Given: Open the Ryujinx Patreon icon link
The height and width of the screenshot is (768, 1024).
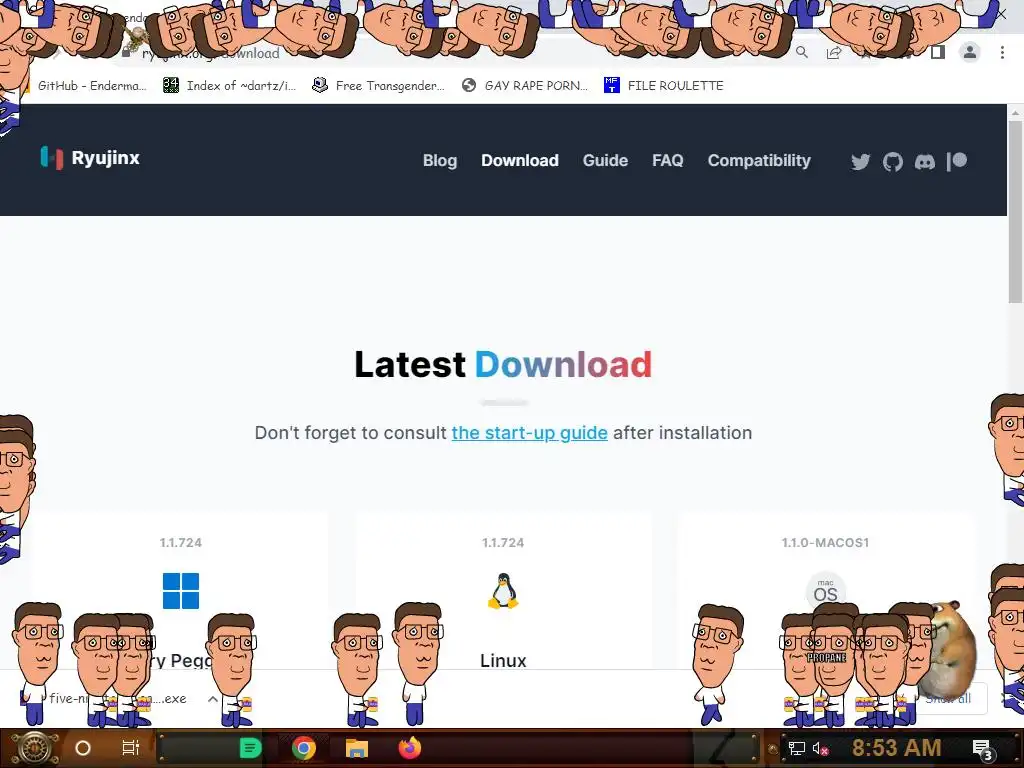Looking at the screenshot, I should click(956, 161).
